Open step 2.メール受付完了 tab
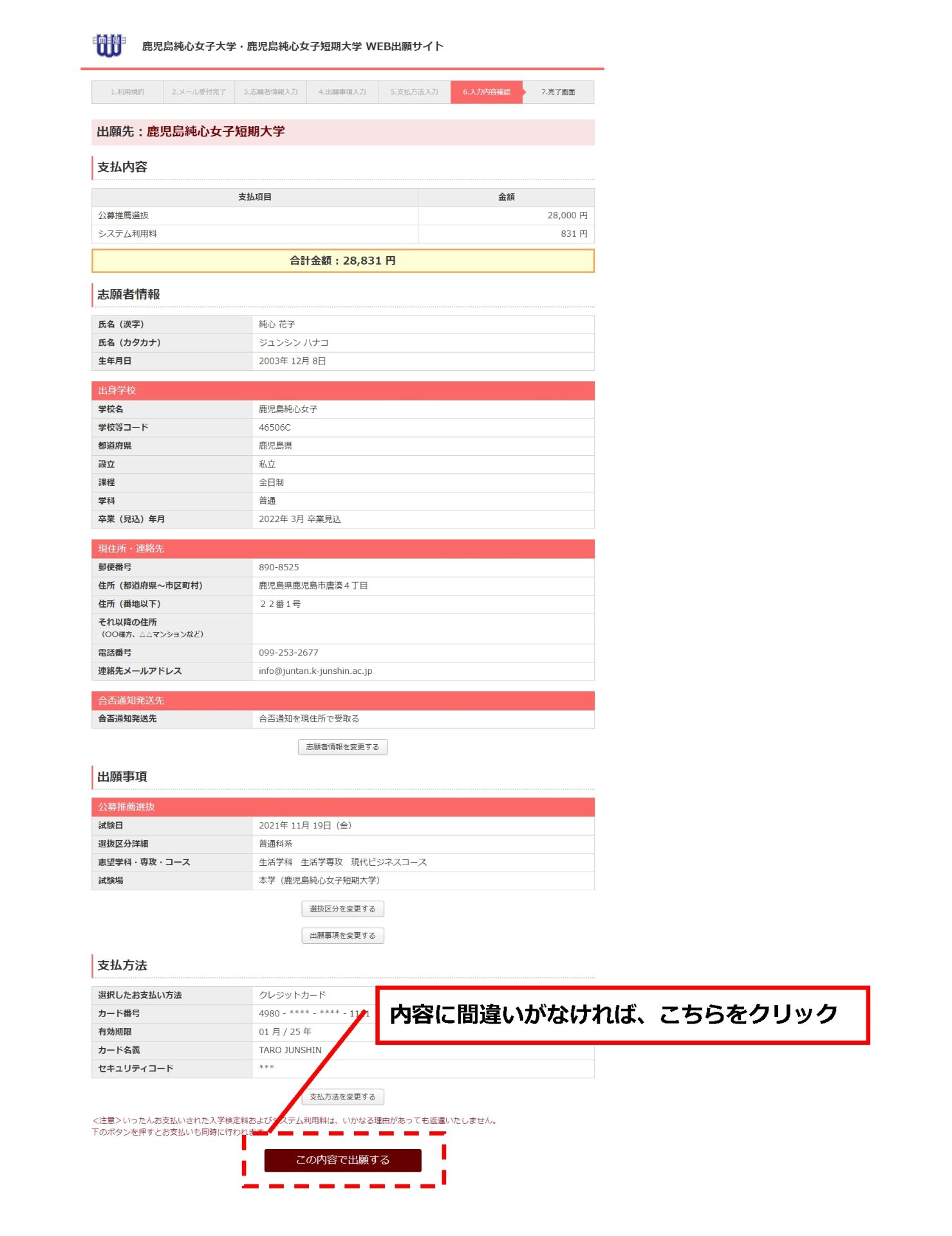Screen dimensions: 952x1236 coord(199,92)
